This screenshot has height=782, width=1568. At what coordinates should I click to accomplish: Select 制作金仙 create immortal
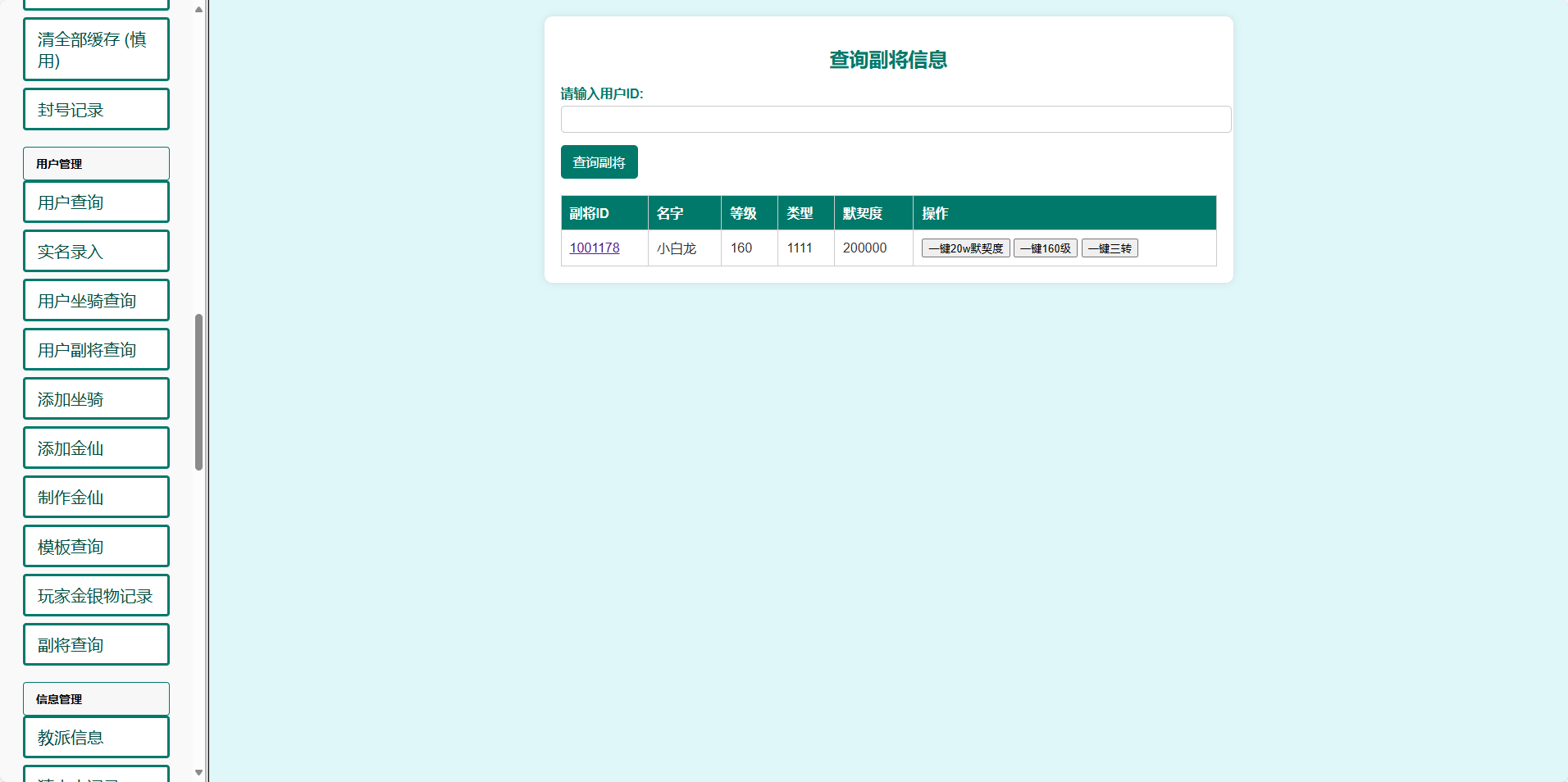click(96, 497)
